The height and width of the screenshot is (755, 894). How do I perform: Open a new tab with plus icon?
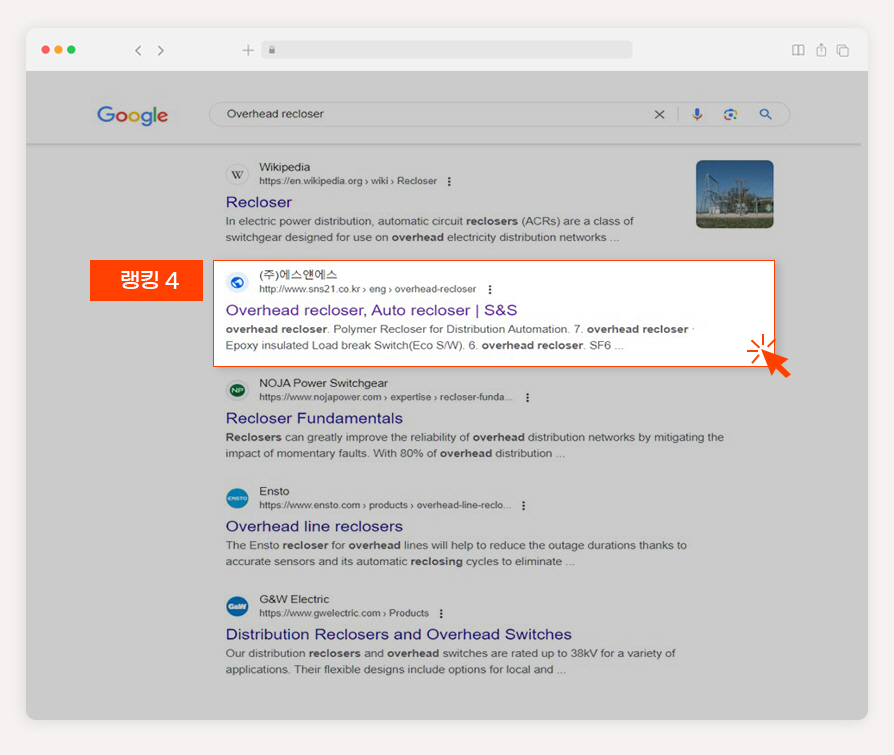click(248, 50)
